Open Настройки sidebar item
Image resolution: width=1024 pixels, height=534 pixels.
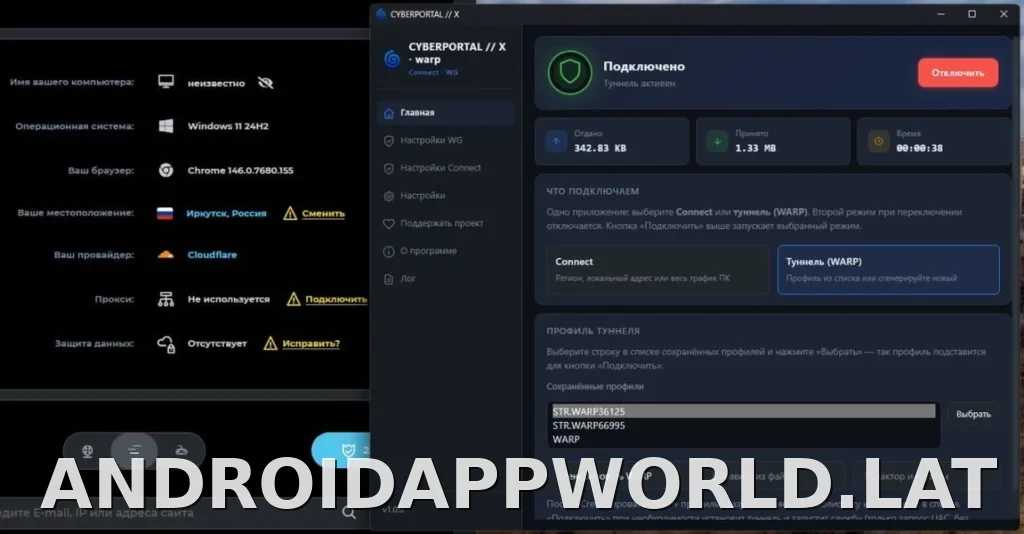446,195
